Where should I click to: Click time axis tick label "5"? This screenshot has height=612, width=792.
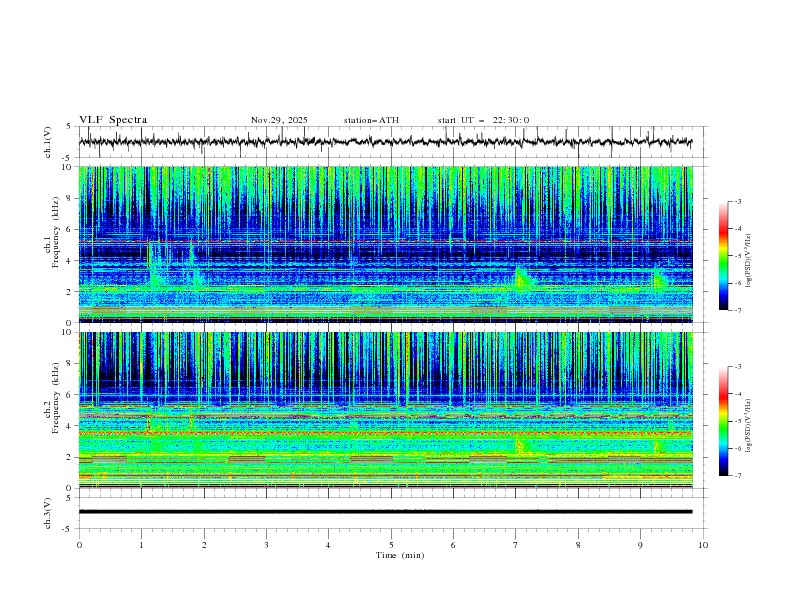[x=391, y=545]
